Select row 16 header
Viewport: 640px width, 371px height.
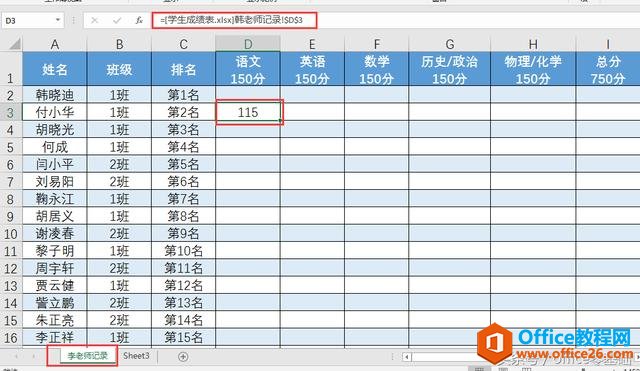11,338
